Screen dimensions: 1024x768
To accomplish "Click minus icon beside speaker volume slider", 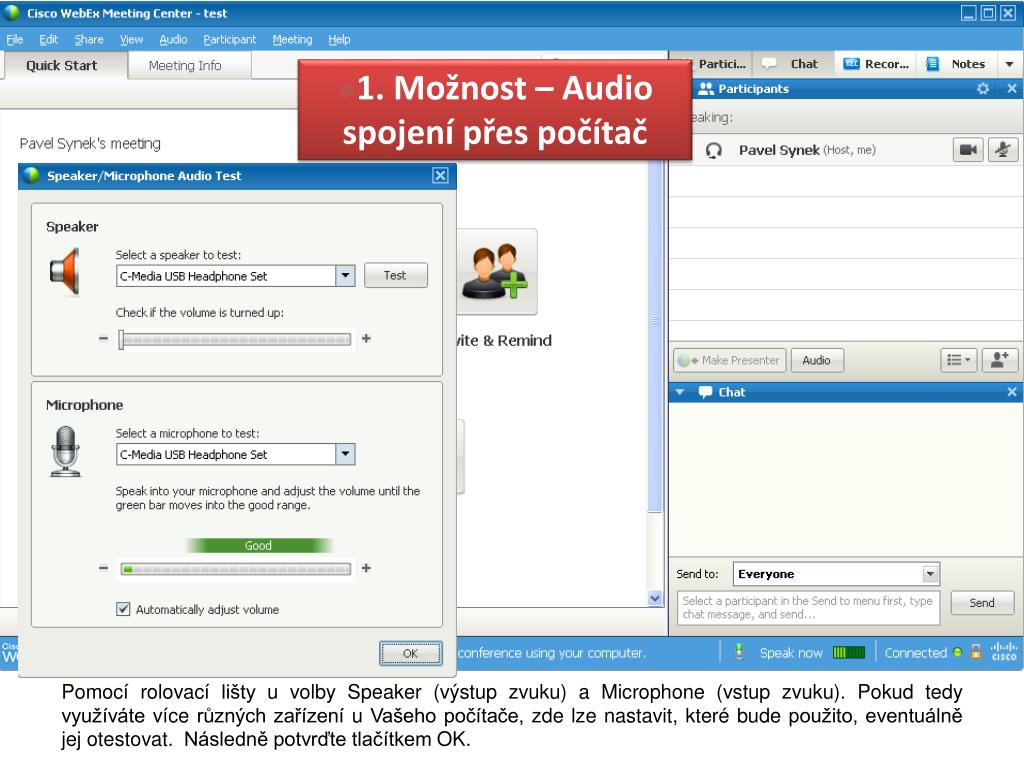I will pos(103,338).
